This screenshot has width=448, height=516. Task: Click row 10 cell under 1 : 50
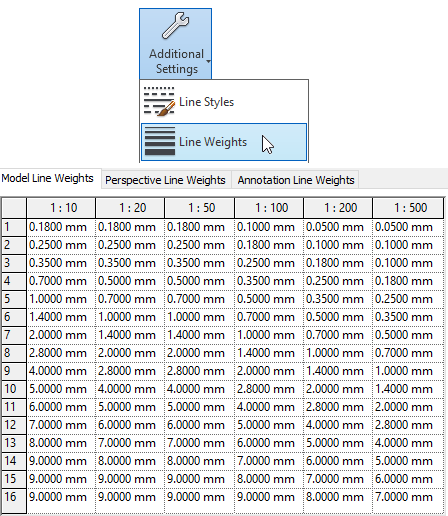(x=199, y=389)
